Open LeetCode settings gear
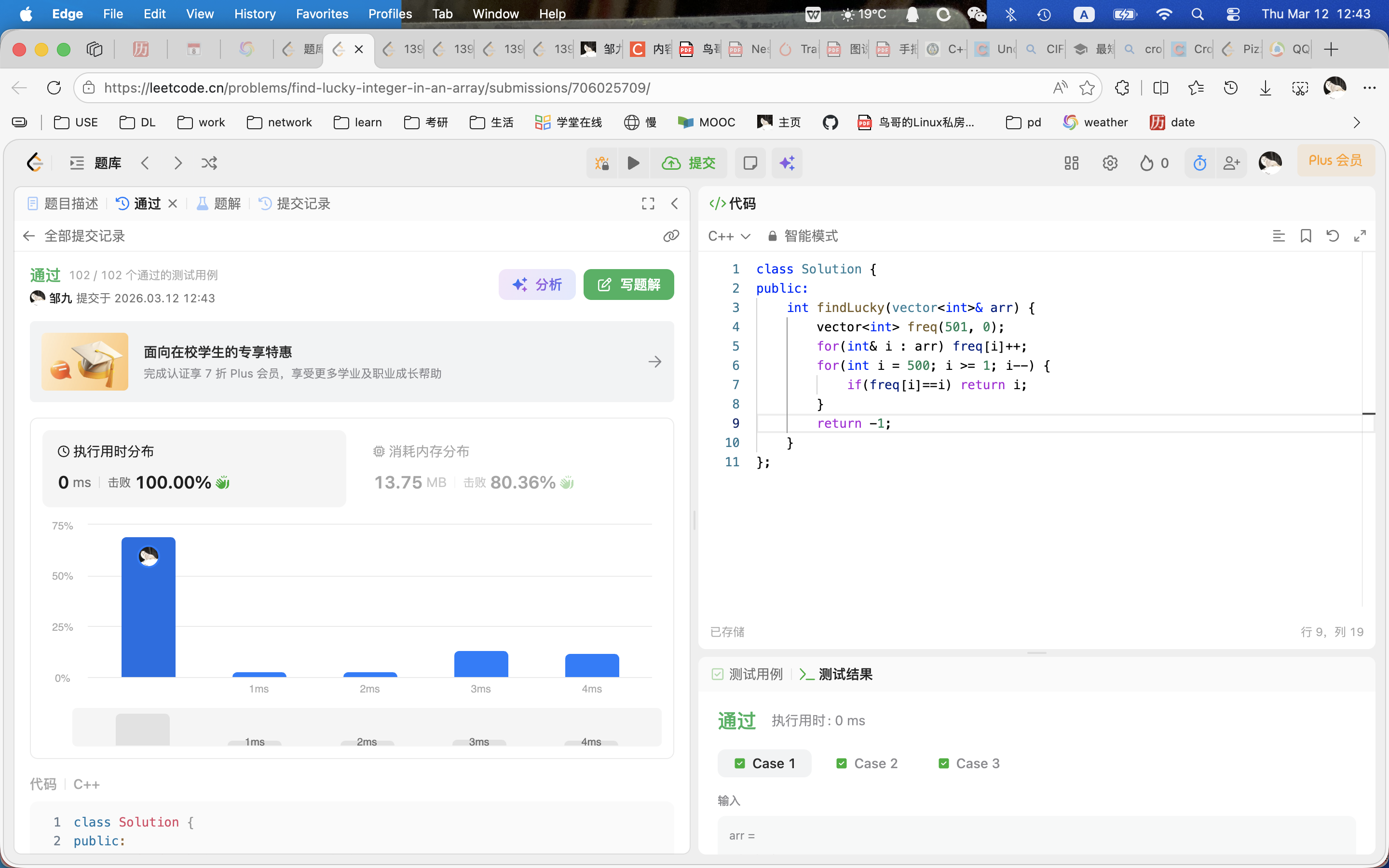1389x868 pixels. tap(1110, 163)
